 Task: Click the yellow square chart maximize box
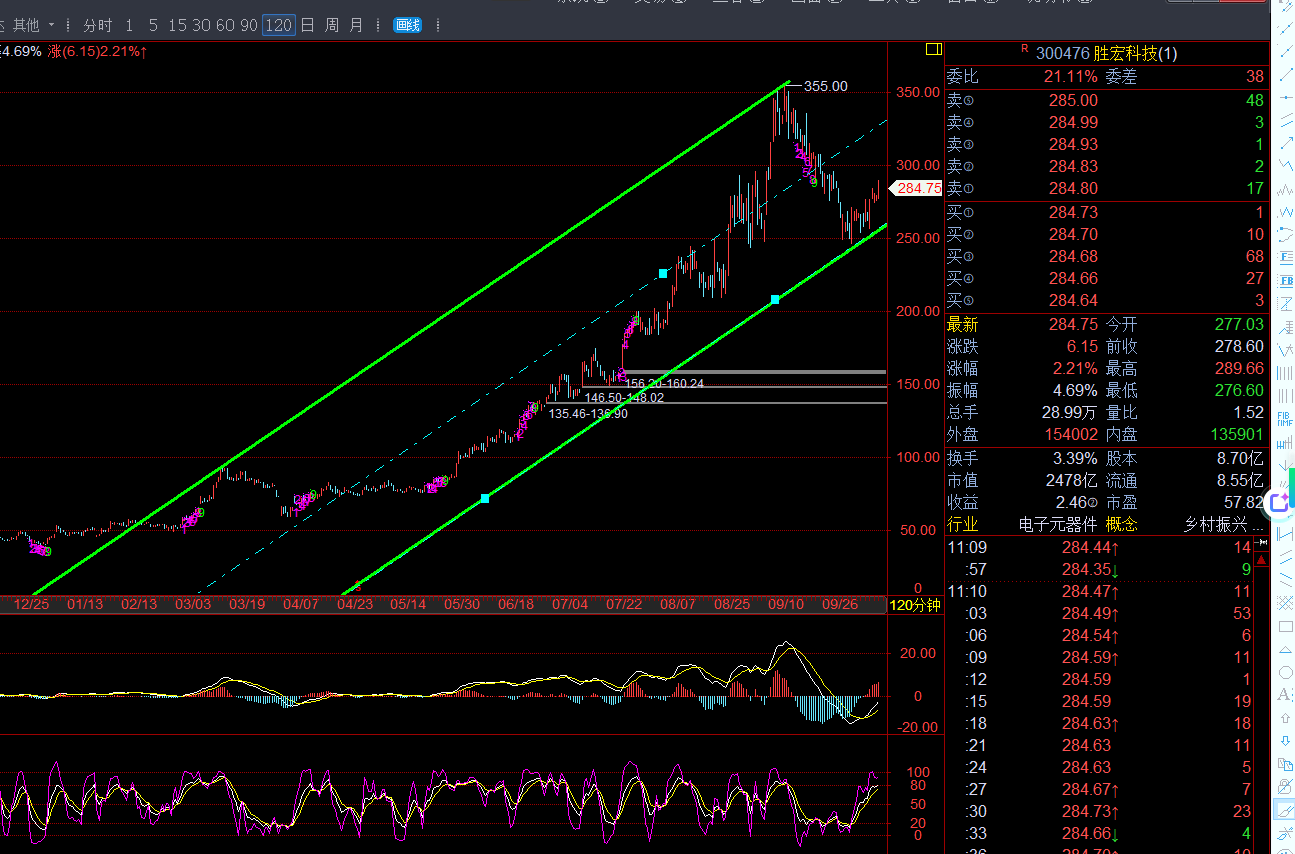(934, 49)
